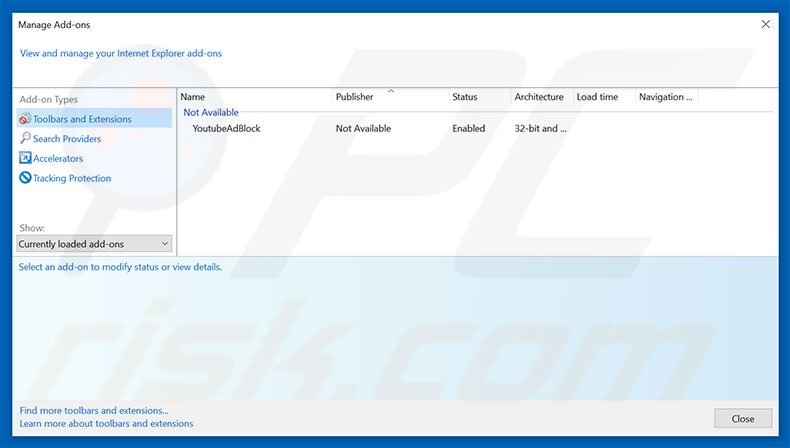
Task: Open Learn more about toolbars and extensions
Action: 106,423
